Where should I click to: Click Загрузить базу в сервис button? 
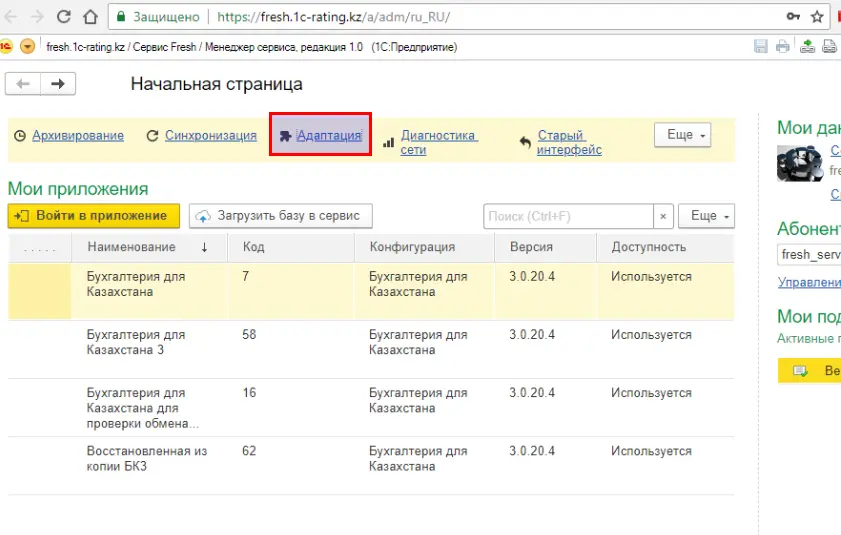click(281, 216)
